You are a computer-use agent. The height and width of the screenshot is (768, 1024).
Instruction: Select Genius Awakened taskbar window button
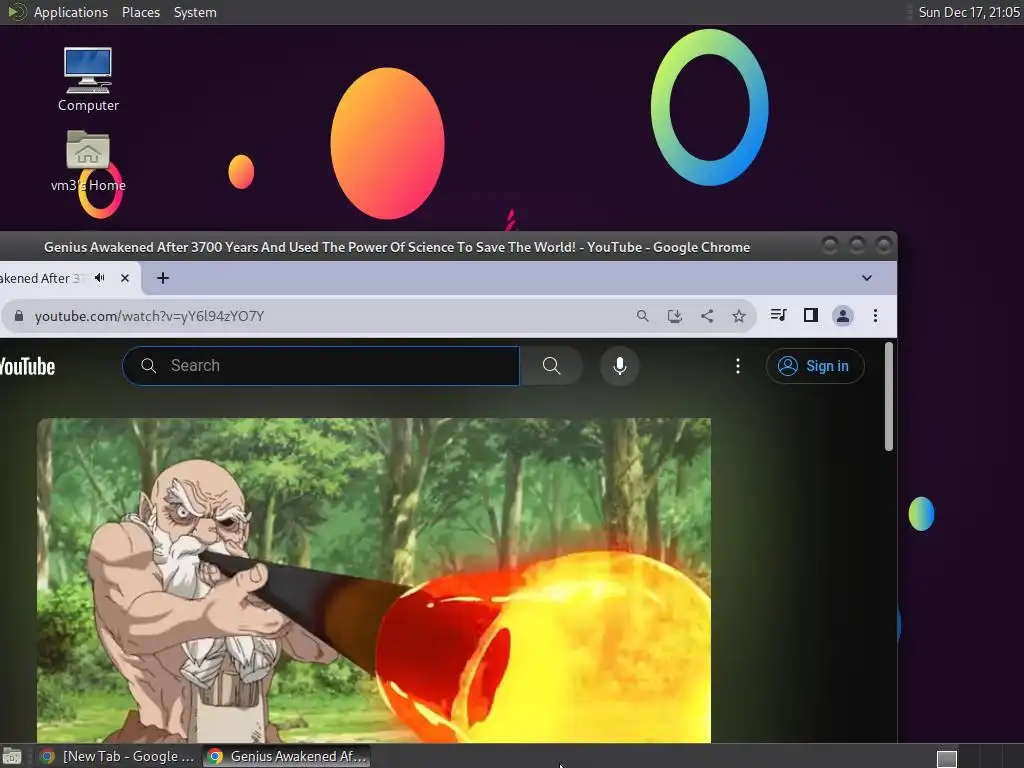(287, 756)
